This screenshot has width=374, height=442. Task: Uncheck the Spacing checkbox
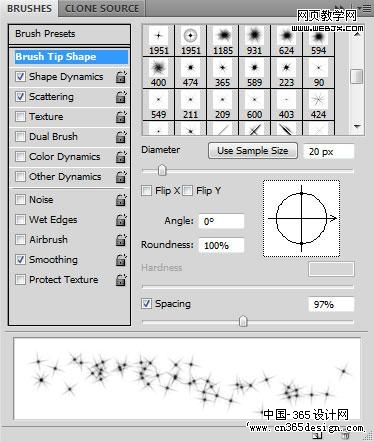[146, 304]
